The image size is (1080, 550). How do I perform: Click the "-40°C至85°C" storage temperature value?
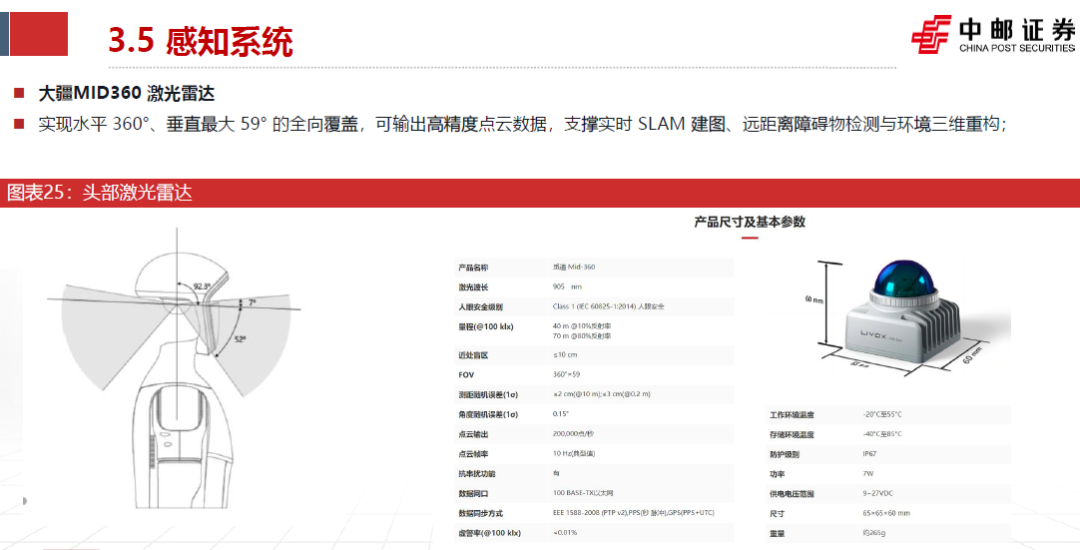point(882,434)
